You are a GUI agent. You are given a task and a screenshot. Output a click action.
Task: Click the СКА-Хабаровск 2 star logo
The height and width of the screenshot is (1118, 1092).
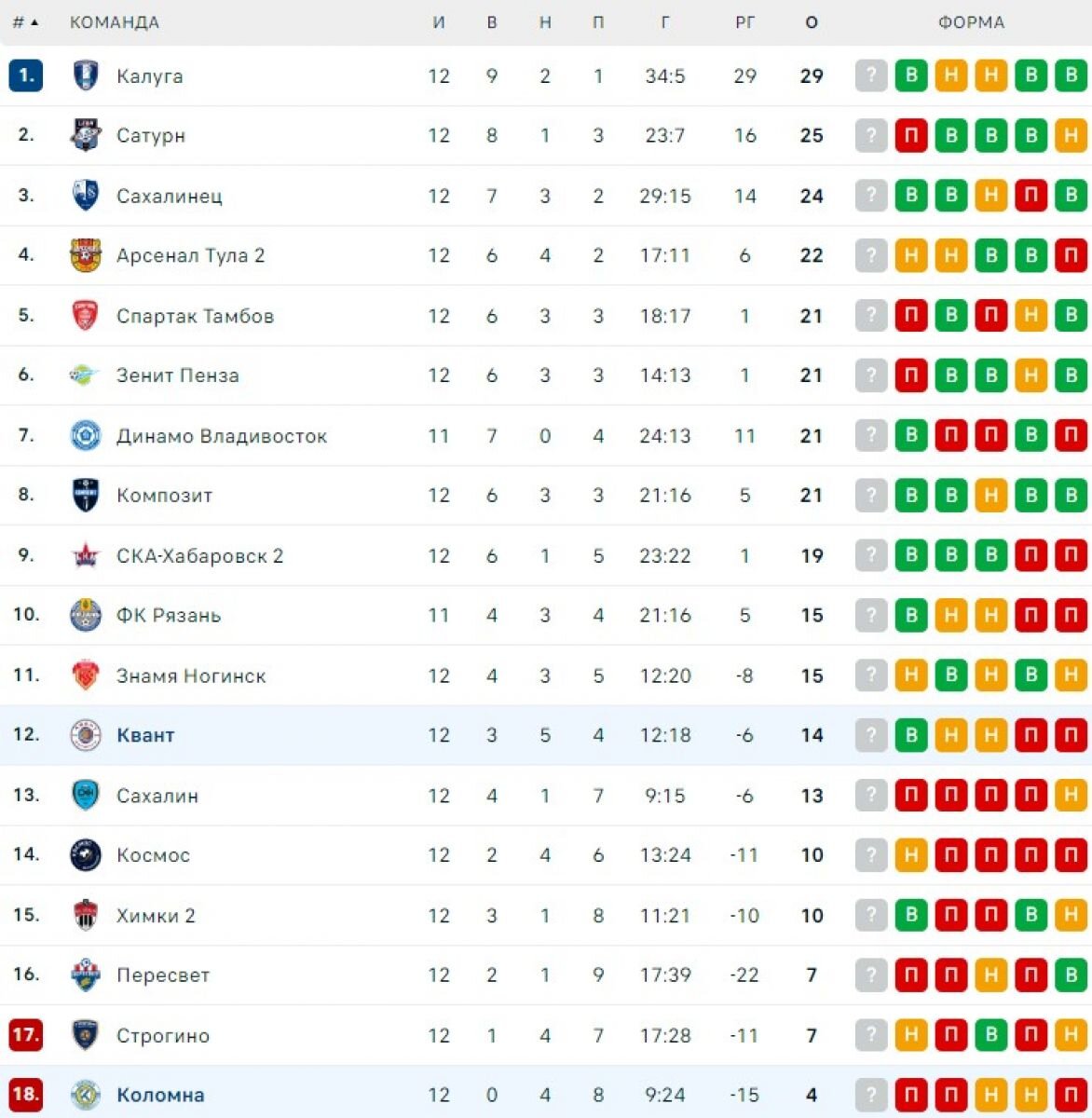pyautogui.click(x=86, y=555)
